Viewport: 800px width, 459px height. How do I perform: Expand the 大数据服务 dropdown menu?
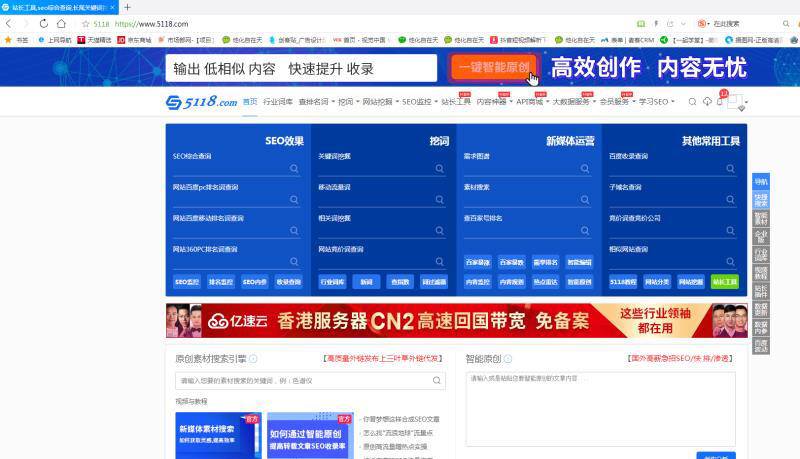click(574, 102)
